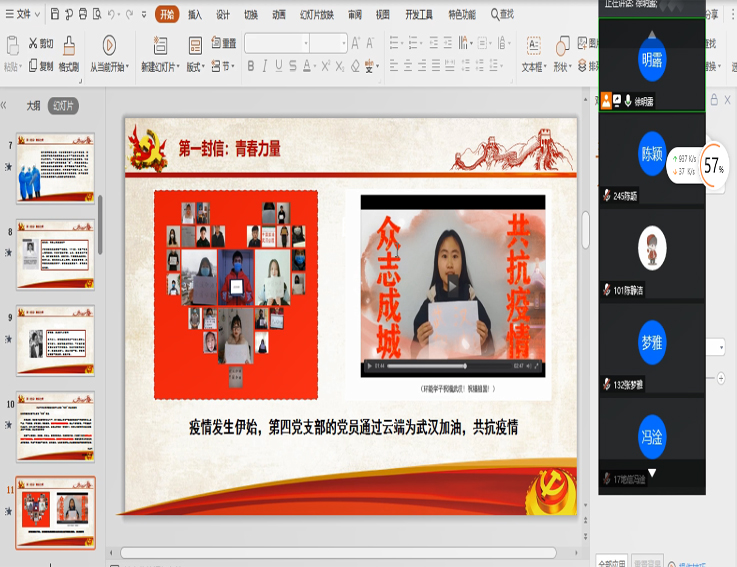Click the Format Painter brush icon
The width and height of the screenshot is (737, 567).
point(69,45)
